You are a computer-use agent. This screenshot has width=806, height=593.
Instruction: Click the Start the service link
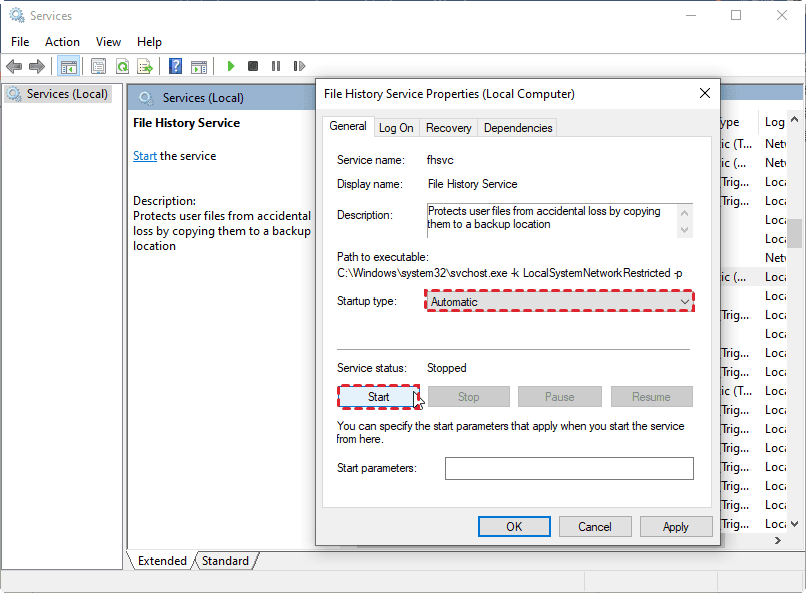144,156
